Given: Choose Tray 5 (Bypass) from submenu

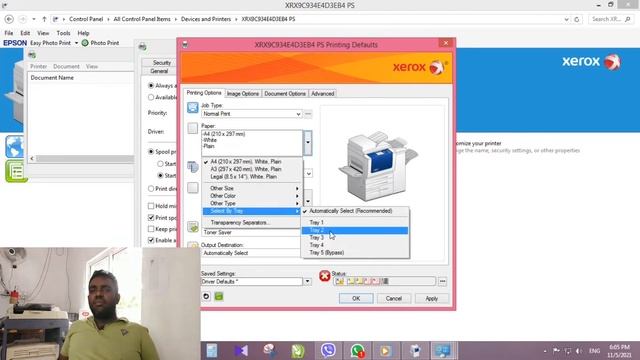Looking at the screenshot, I should 355,253.
